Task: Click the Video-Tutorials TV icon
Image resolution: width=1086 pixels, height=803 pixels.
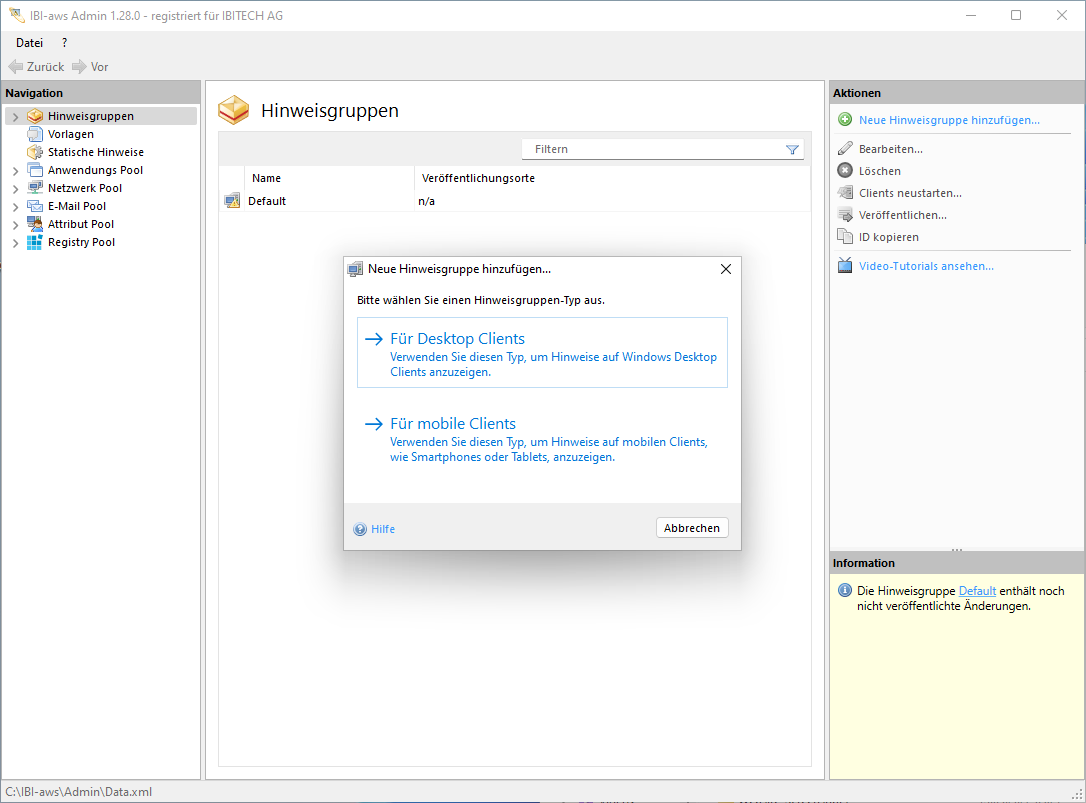Action: [845, 266]
